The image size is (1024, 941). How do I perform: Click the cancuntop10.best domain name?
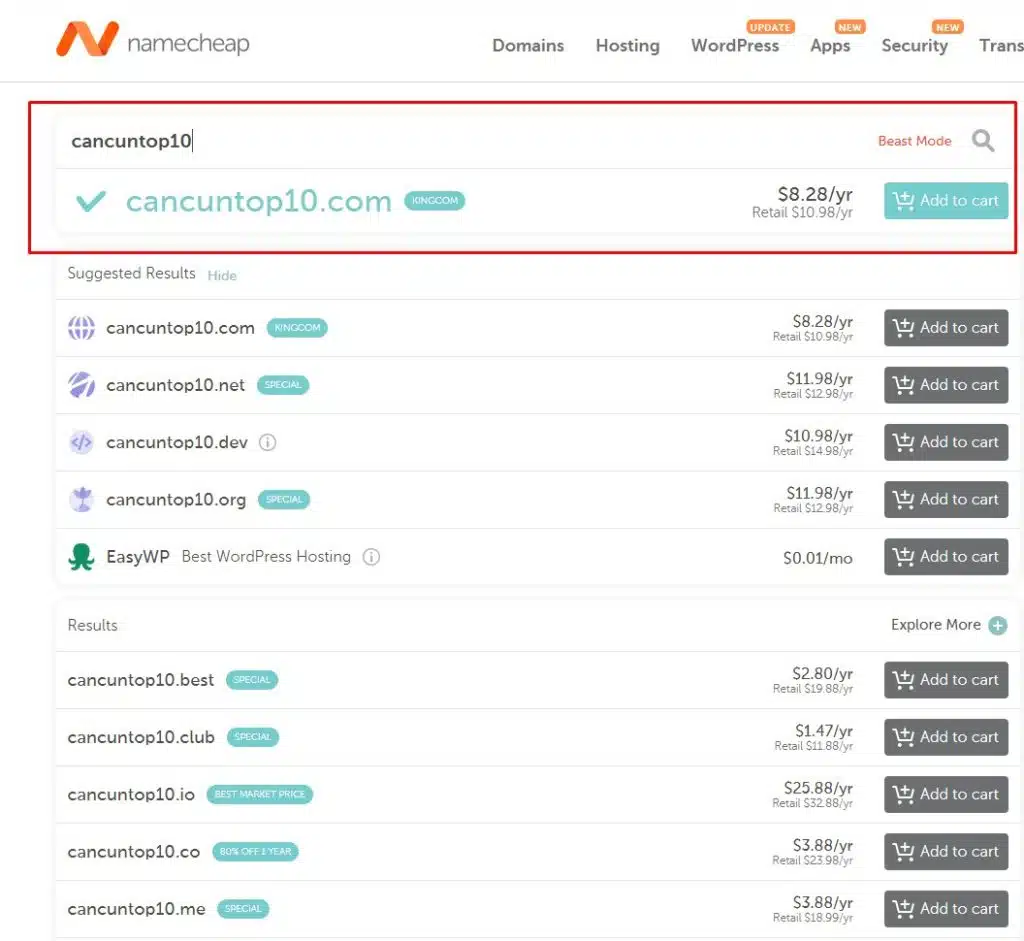click(x=140, y=680)
